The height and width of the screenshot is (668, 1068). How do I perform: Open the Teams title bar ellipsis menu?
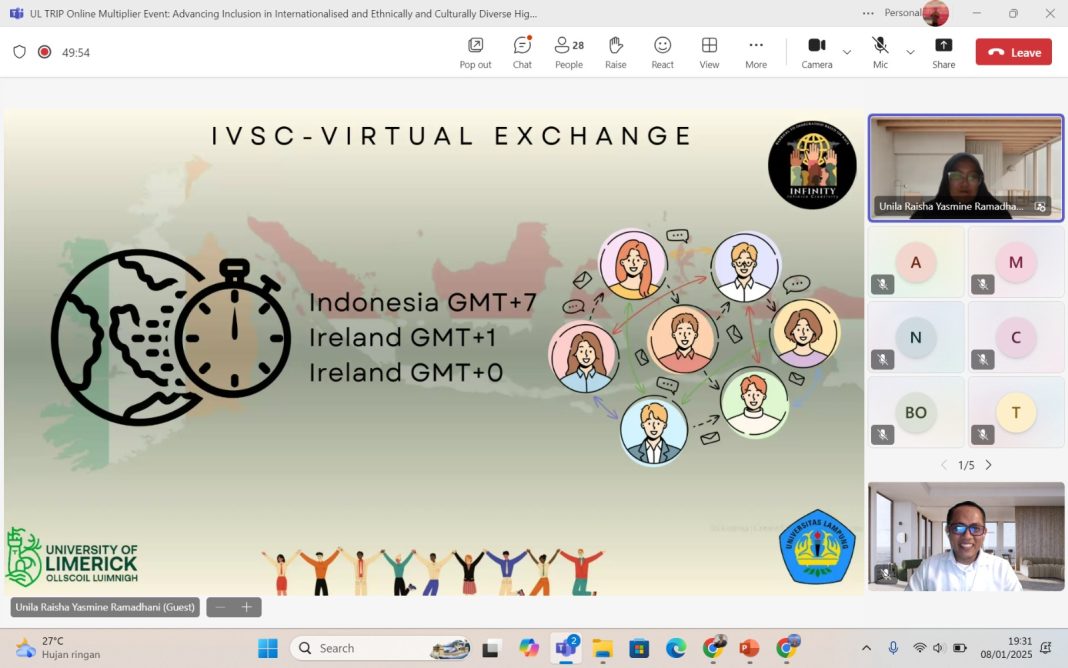point(867,13)
